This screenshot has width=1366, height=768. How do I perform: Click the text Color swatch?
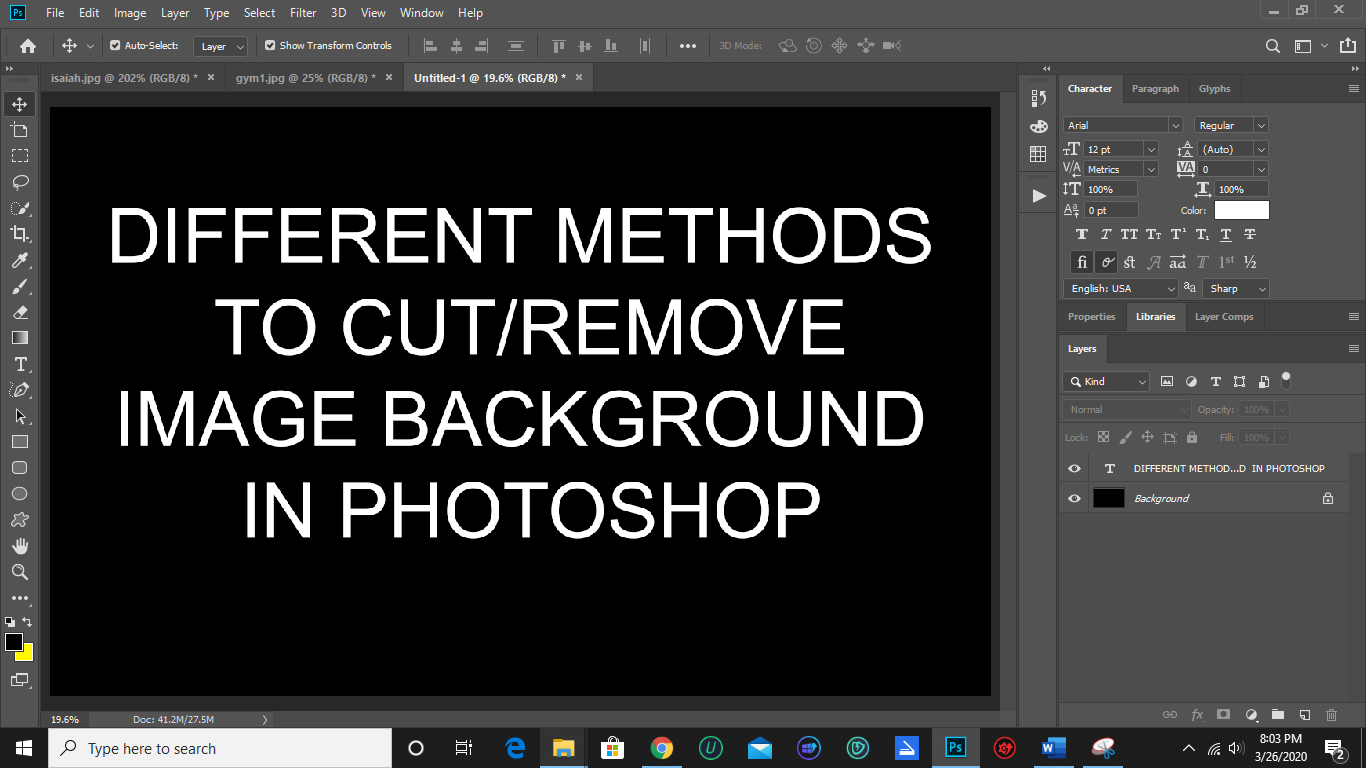tap(1241, 210)
